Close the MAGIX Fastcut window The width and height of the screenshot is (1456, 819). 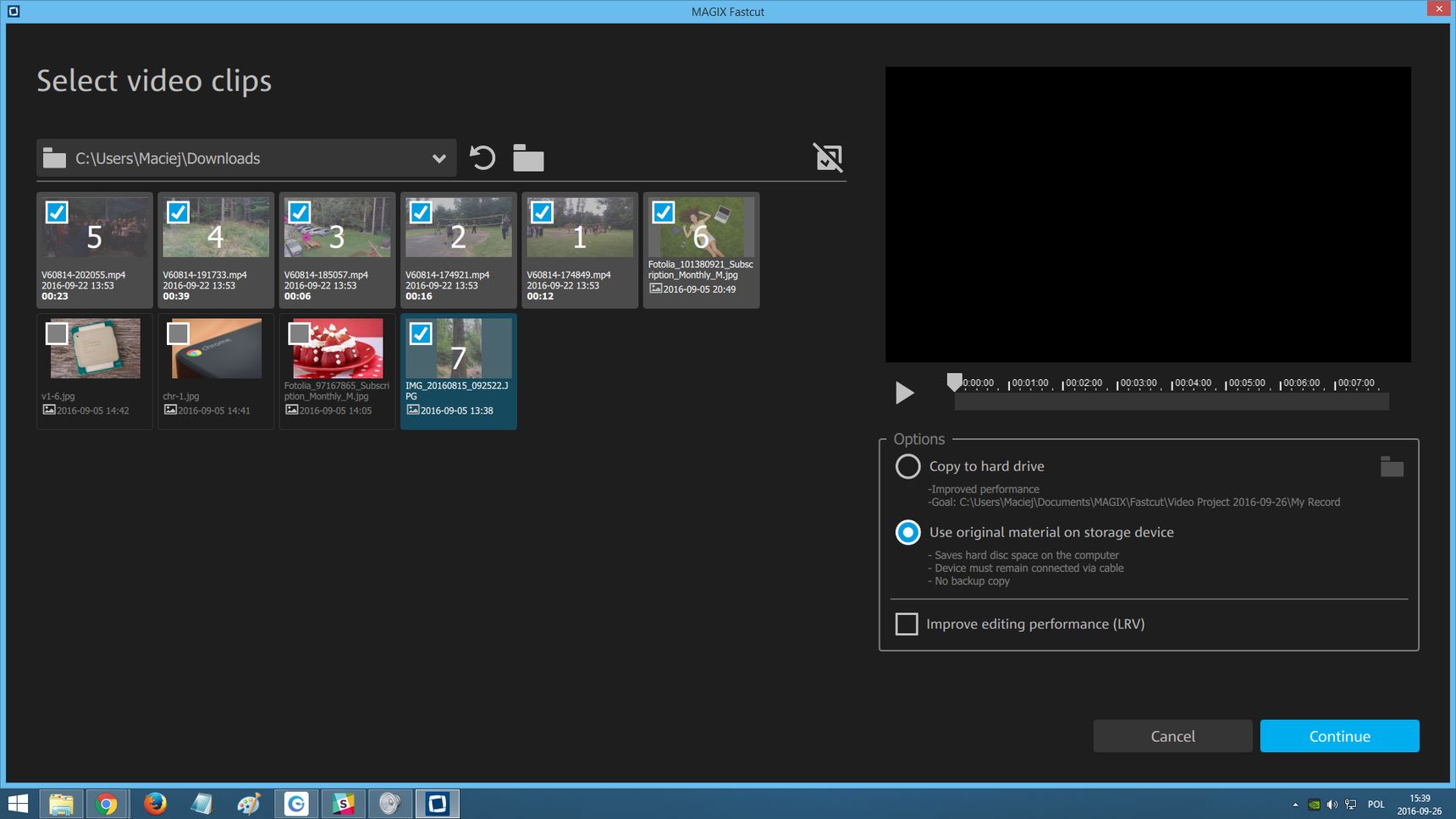[1438, 8]
